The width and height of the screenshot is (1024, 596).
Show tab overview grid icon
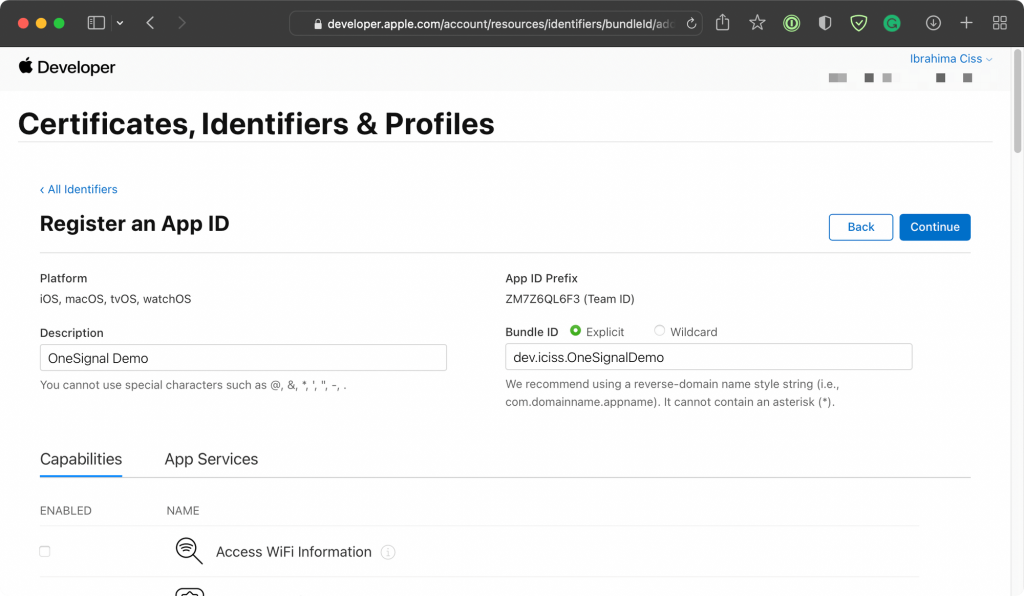click(x=999, y=23)
